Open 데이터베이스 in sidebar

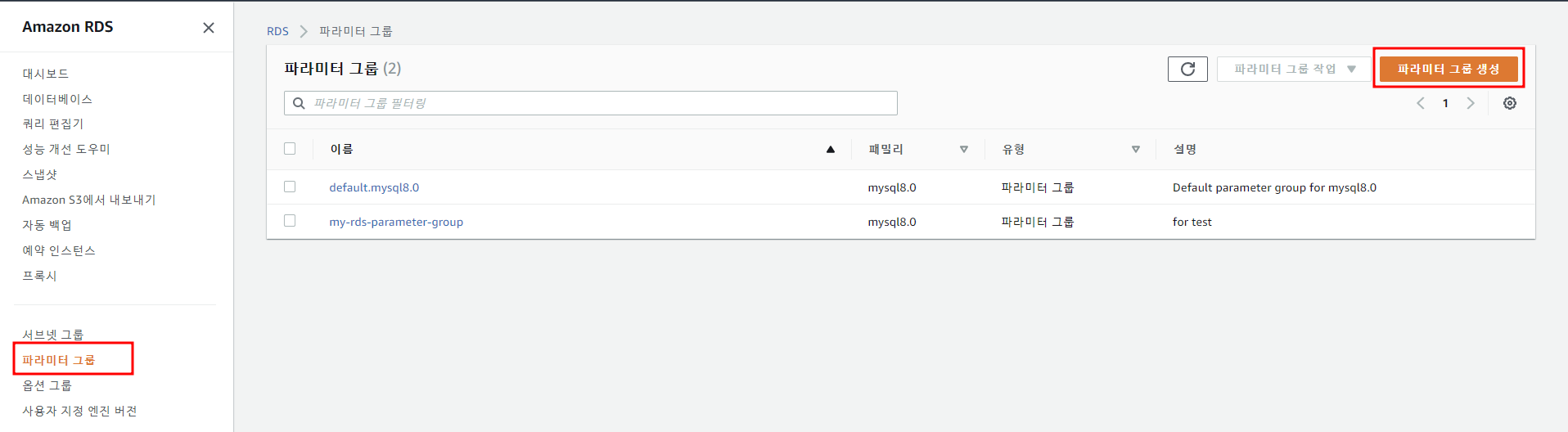[57, 99]
